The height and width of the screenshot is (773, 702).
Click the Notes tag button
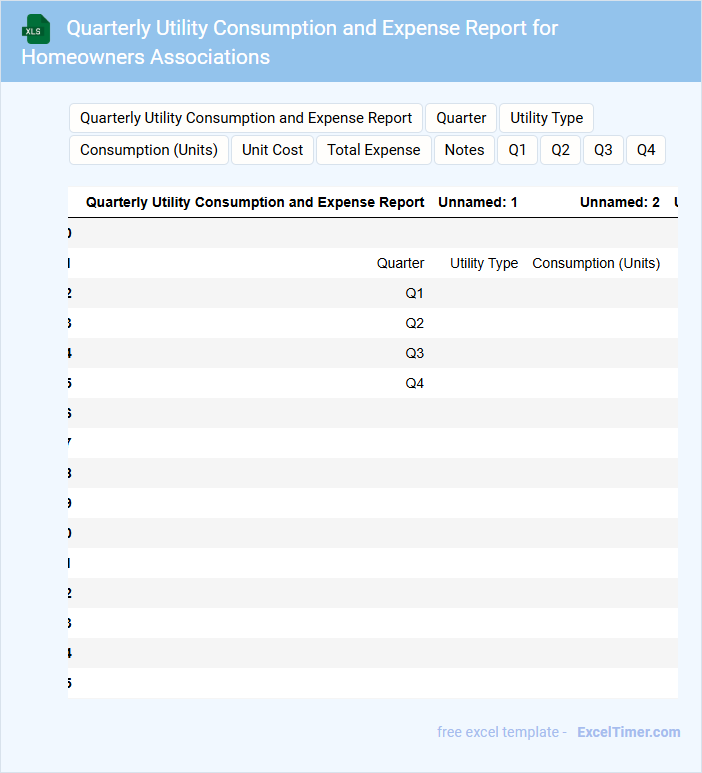click(x=464, y=150)
